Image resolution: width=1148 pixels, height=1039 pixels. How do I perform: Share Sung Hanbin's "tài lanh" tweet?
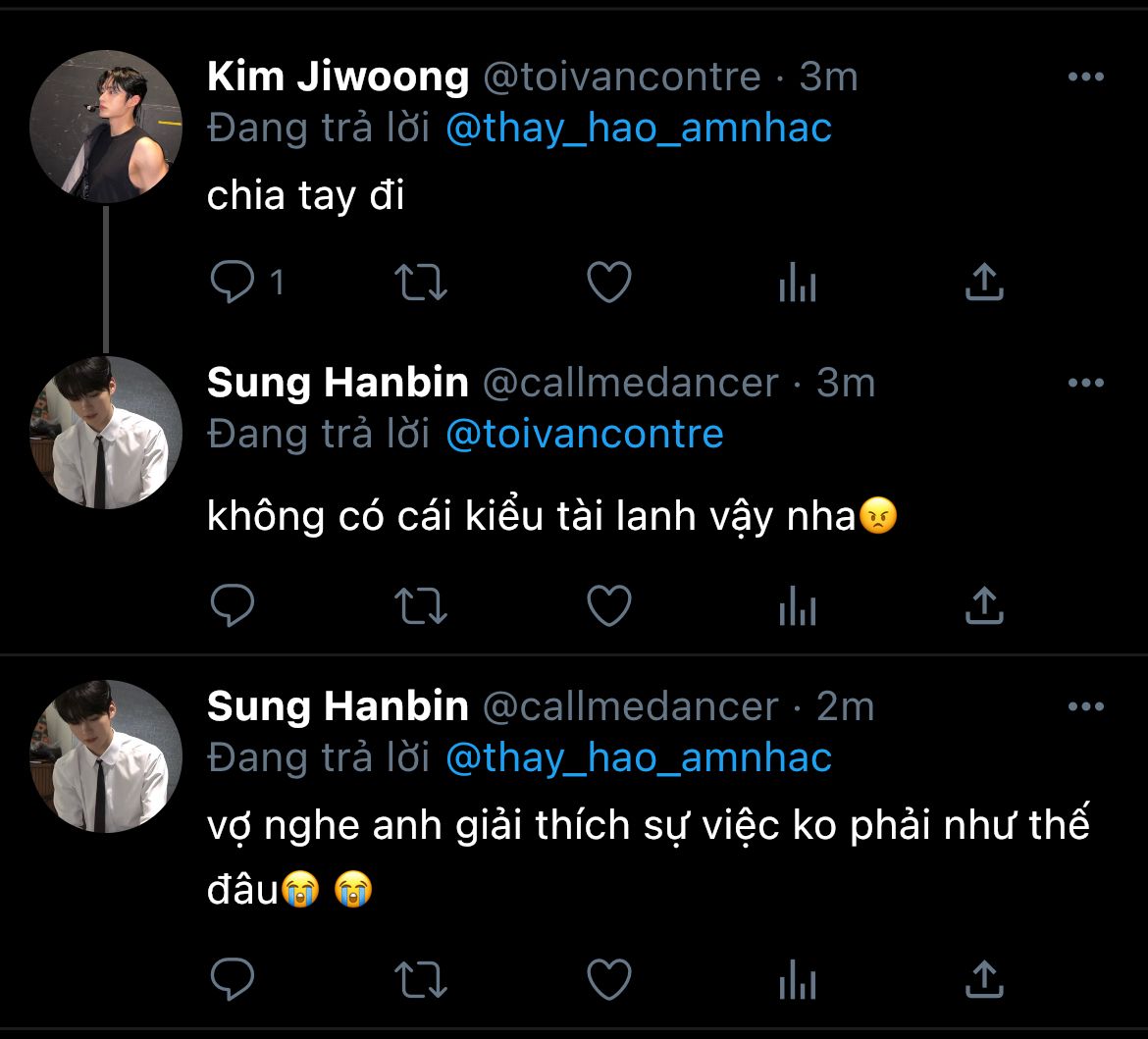984,606
